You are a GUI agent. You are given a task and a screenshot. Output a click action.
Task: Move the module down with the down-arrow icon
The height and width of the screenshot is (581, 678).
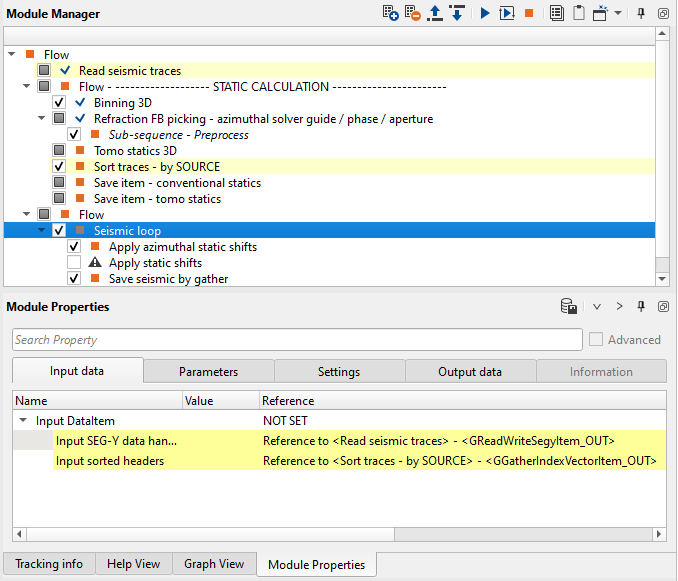tap(456, 14)
